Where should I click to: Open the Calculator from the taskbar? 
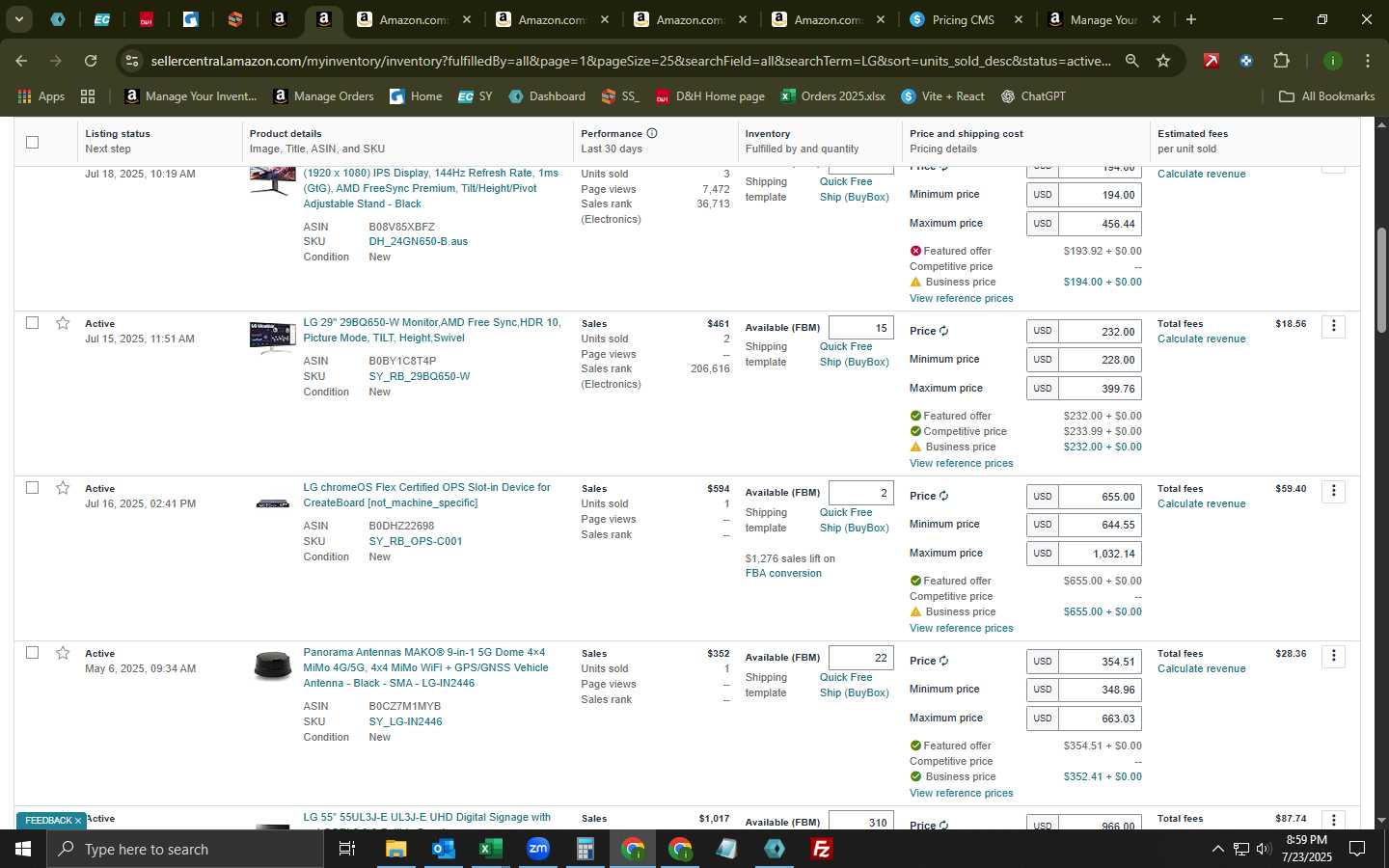pyautogui.click(x=585, y=849)
